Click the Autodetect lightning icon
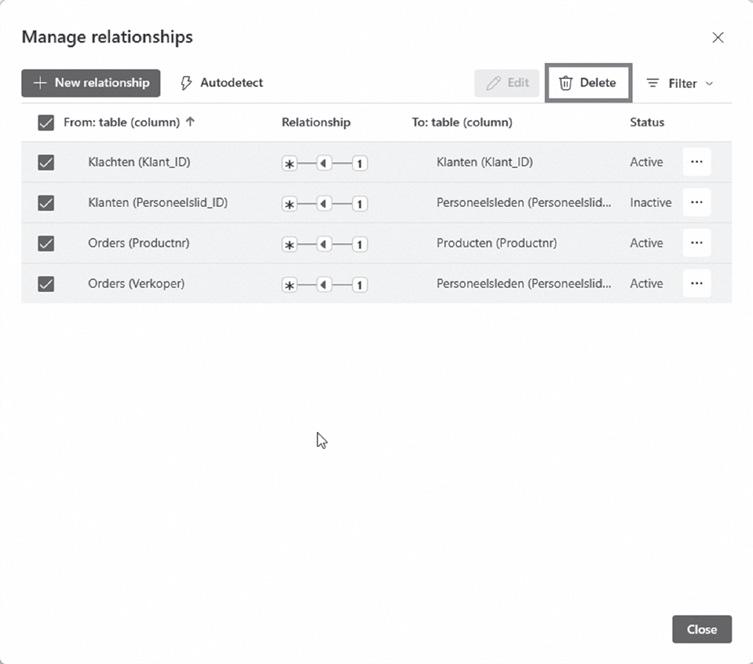The image size is (753, 664). tap(186, 83)
